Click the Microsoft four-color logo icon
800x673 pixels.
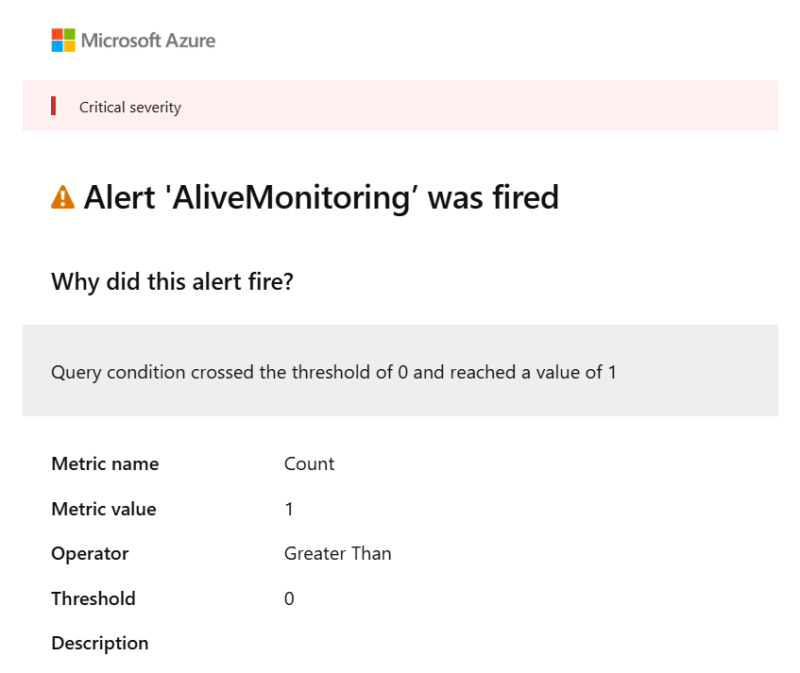pos(63,40)
